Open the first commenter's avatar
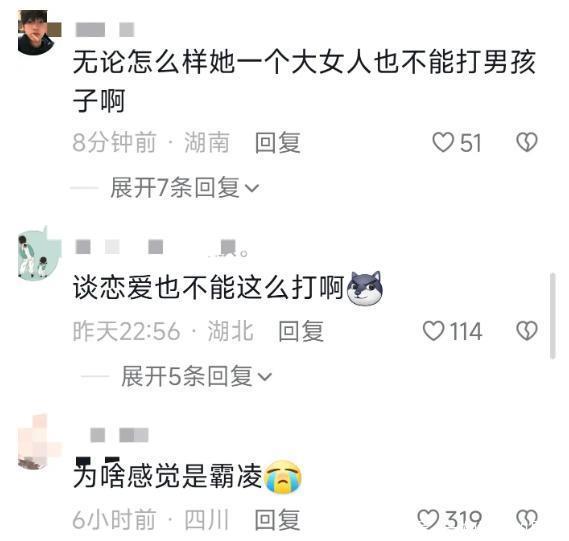569x541 pixels. (36, 33)
